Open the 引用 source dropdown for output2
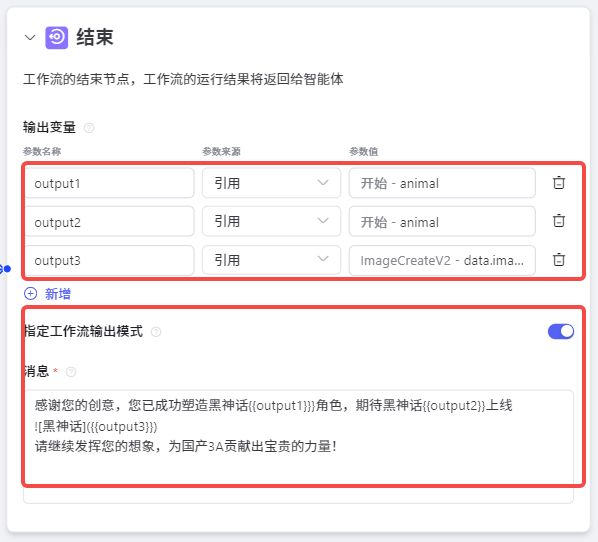This screenshot has width=598, height=542. 271,222
